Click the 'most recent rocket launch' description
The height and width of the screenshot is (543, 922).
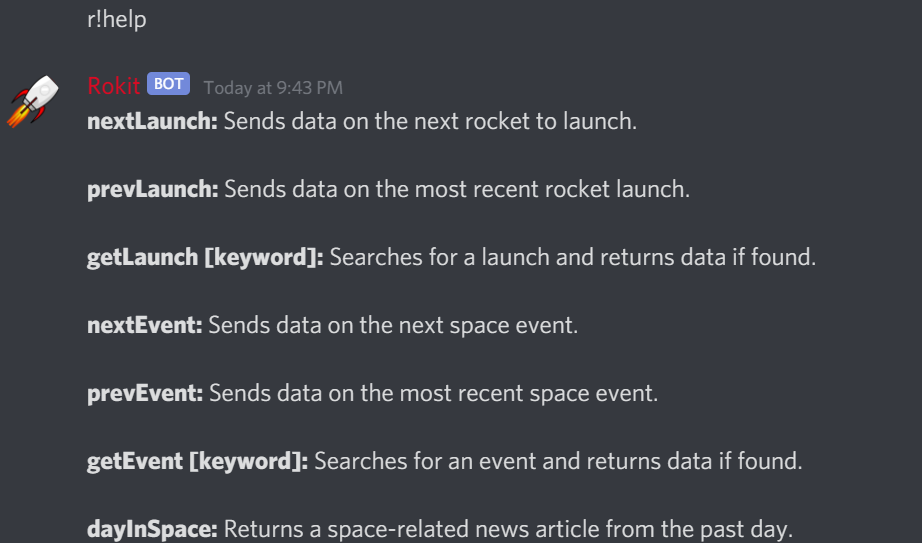pyautogui.click(x=456, y=189)
